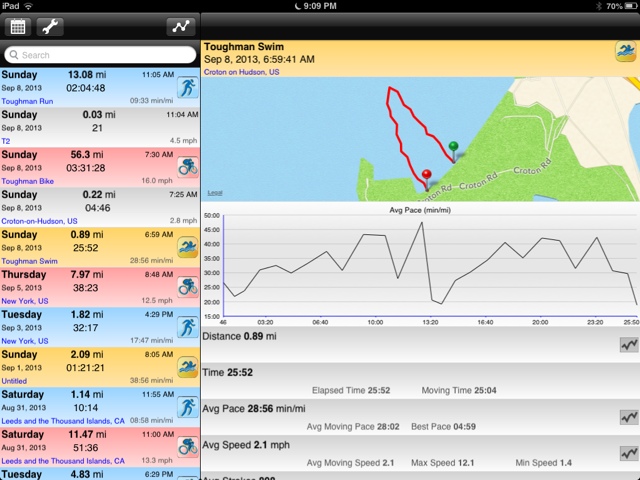Click the Avg Pace (min/mi) chart title
Viewport: 640px width, 480px height.
pyautogui.click(x=420, y=210)
